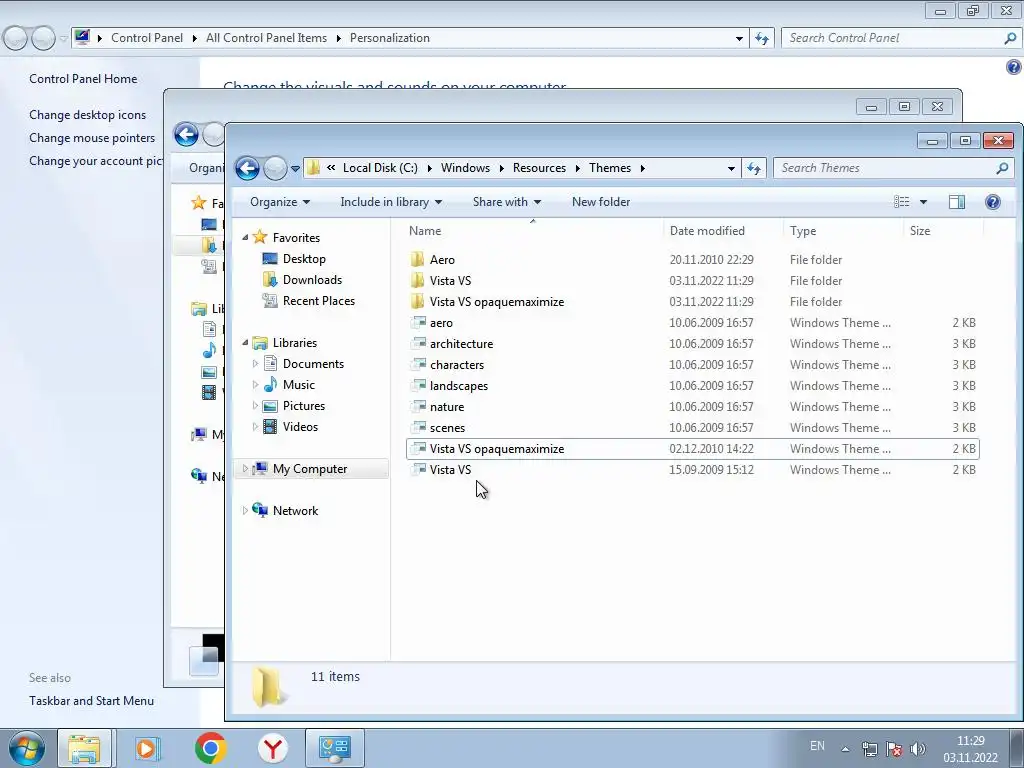Open Change desktop icons link
This screenshot has height=768, width=1024.
[88, 115]
